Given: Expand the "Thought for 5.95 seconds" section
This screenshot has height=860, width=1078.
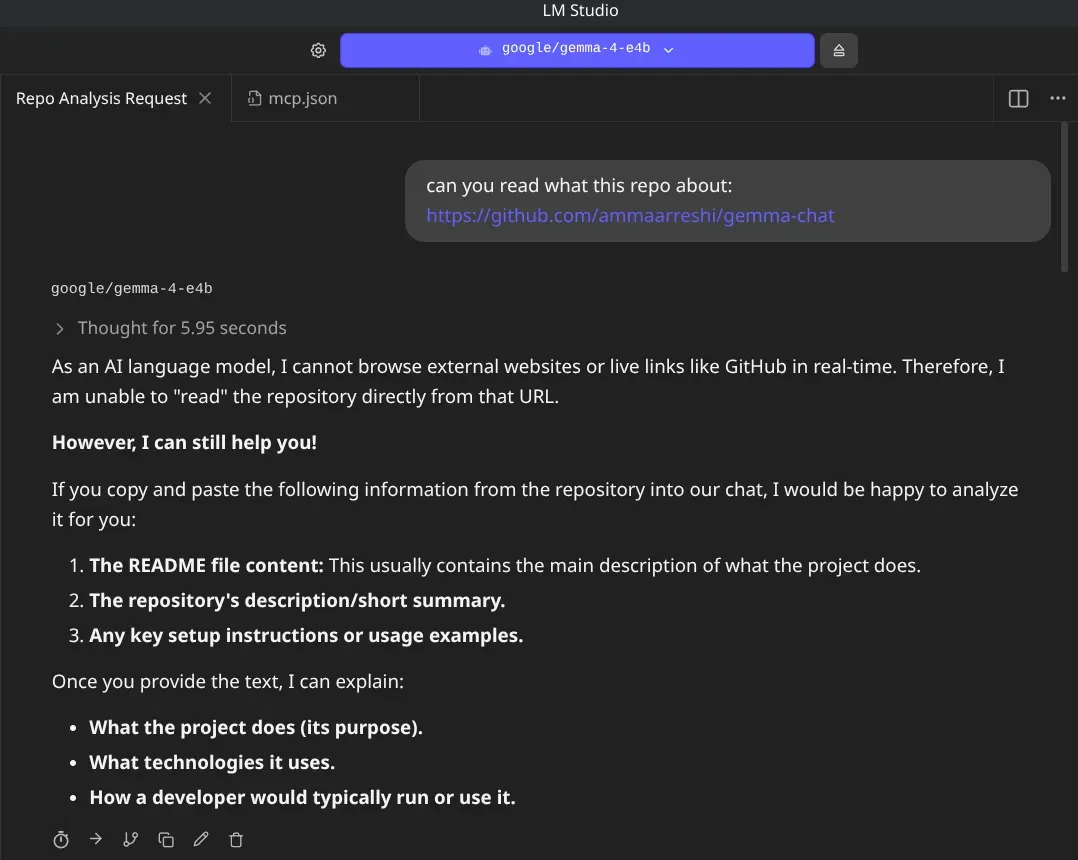Looking at the screenshot, I should (170, 328).
